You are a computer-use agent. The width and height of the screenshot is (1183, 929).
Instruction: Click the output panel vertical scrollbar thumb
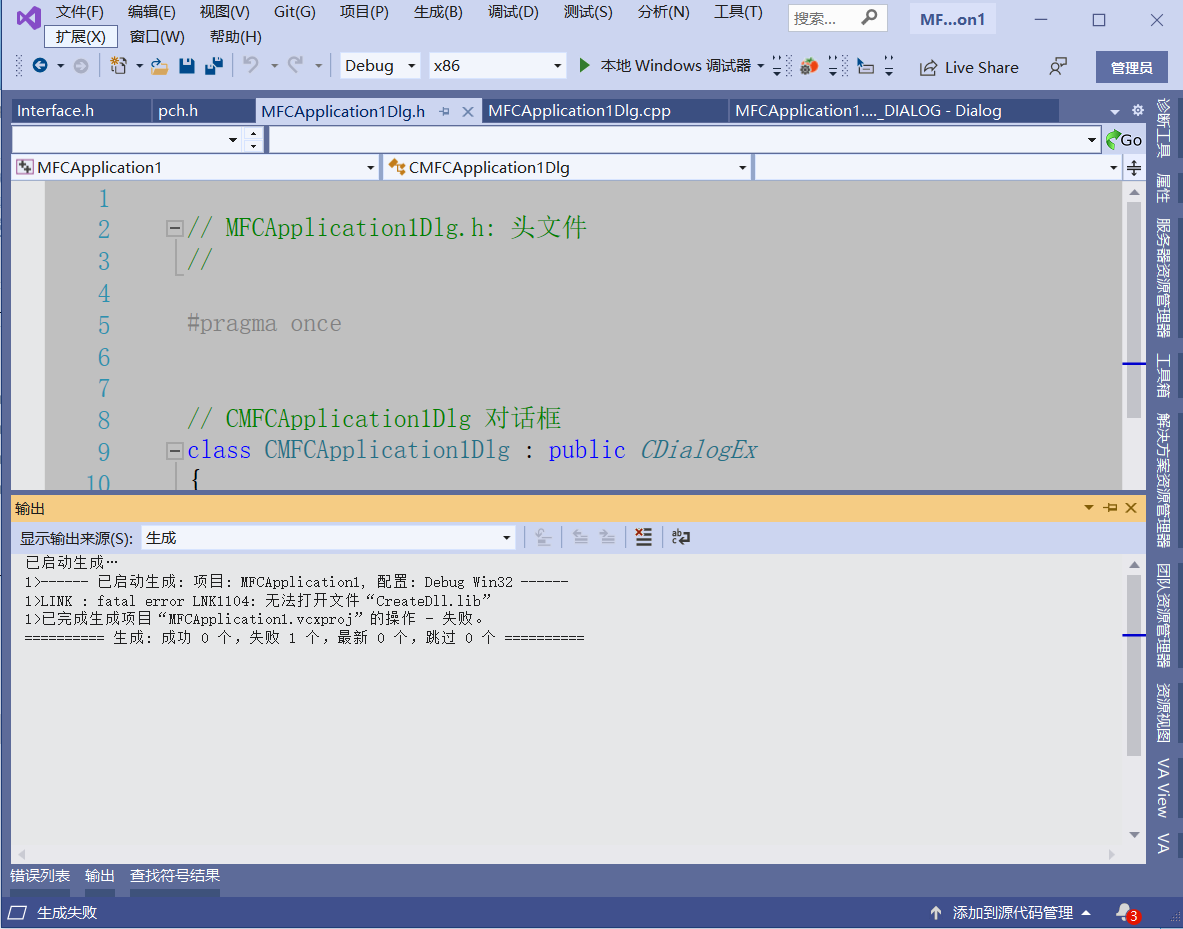coord(1134,666)
